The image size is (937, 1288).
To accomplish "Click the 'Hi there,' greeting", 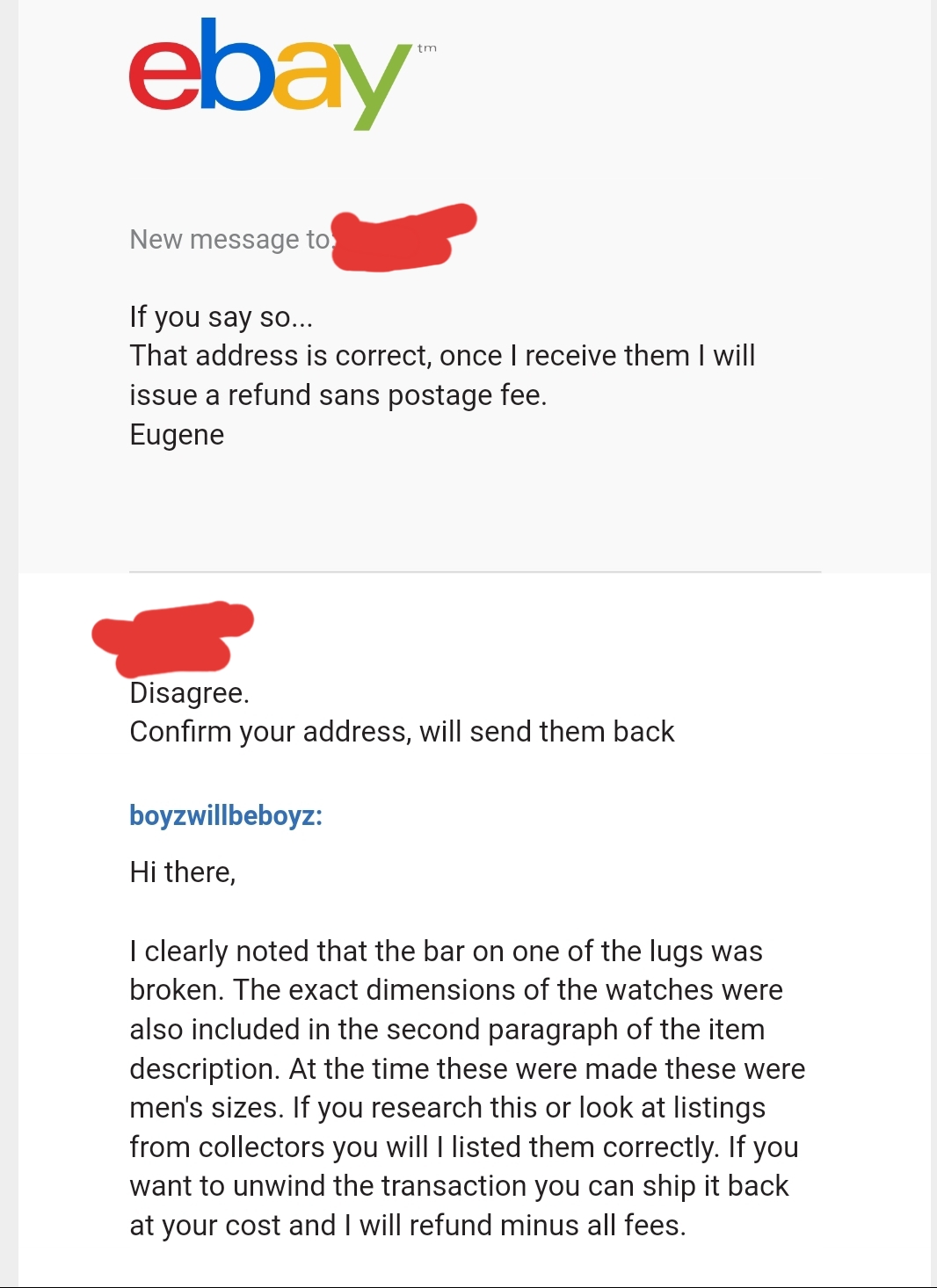I will click(x=183, y=872).
